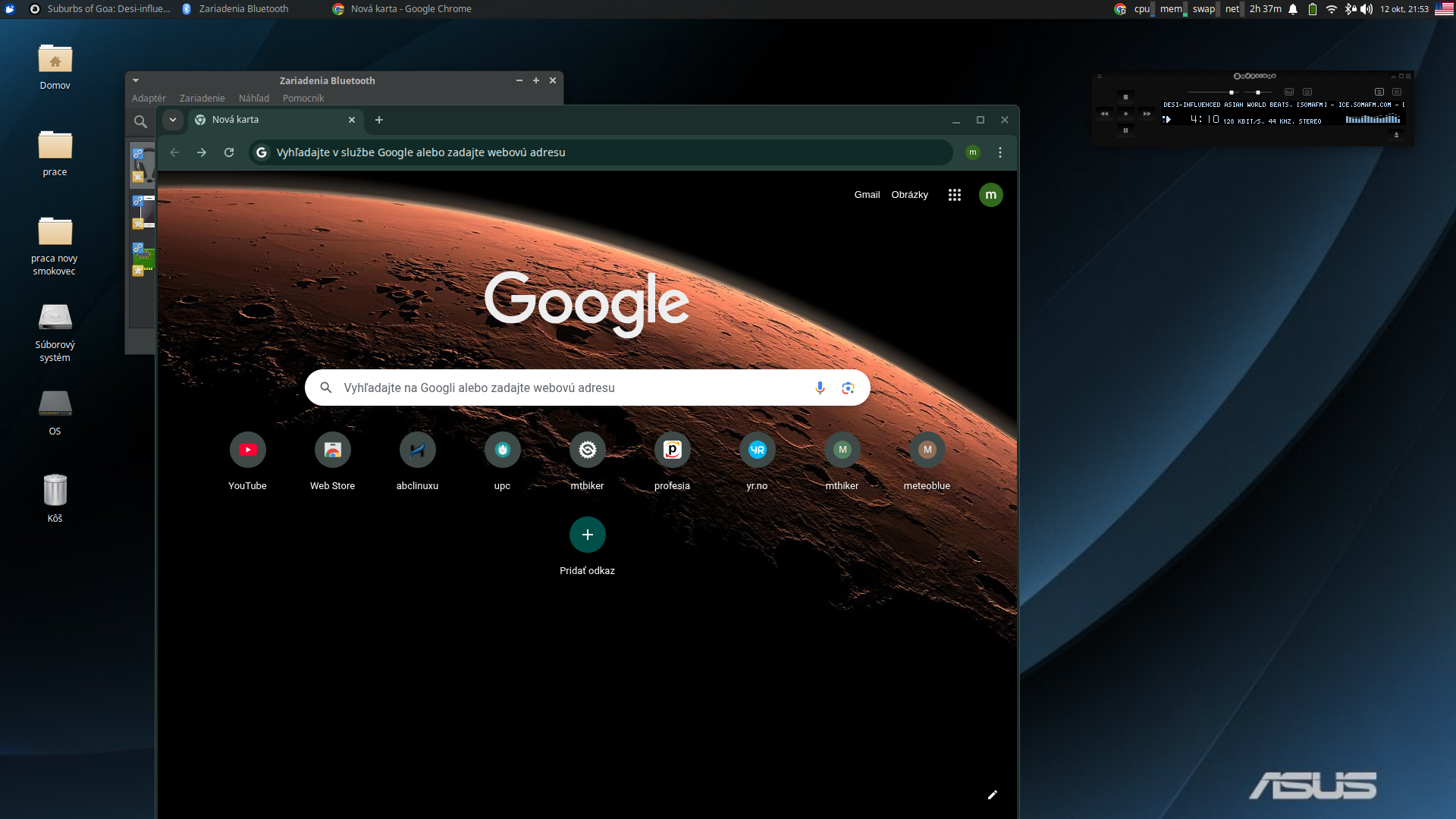The height and width of the screenshot is (819, 1456).
Task: Open the YouTube shortcut tile
Action: tap(247, 450)
